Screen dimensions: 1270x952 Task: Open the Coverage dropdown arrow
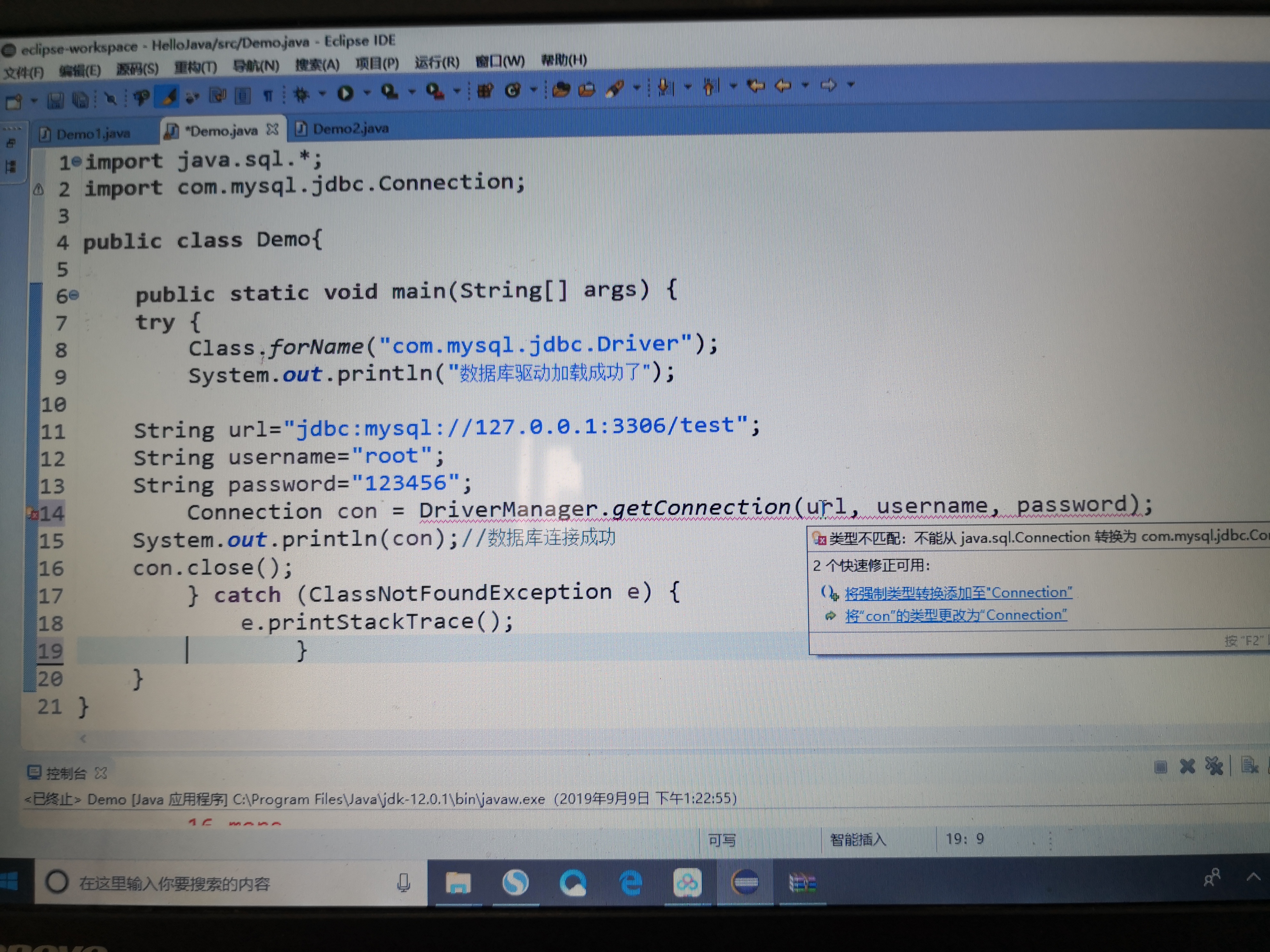point(412,91)
